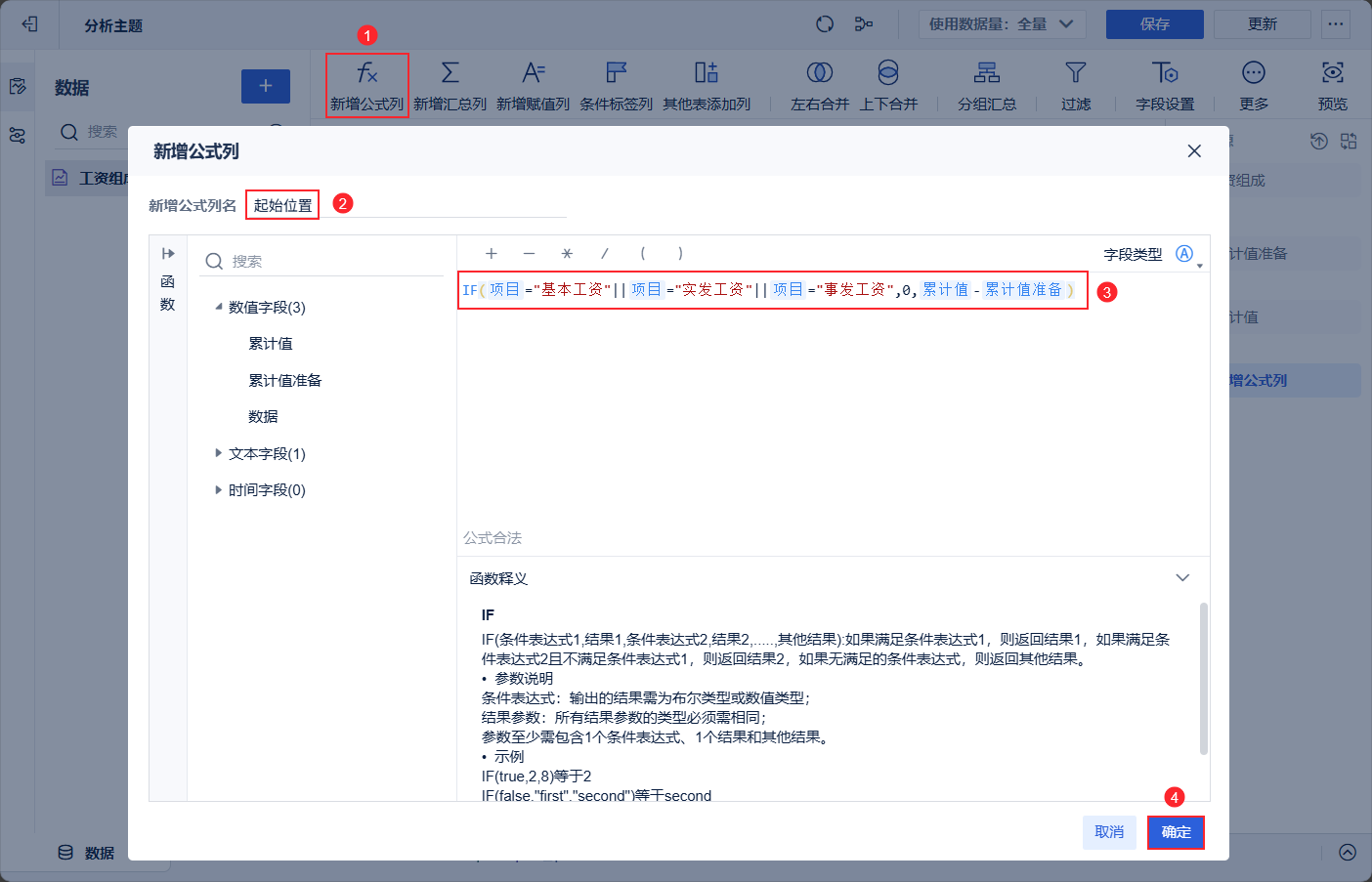
Task: Click the bold IF function name in 函数释义
Action: click(488, 615)
